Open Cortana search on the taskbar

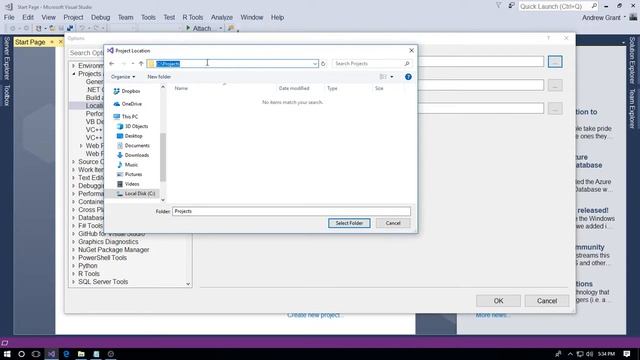tap(22, 354)
